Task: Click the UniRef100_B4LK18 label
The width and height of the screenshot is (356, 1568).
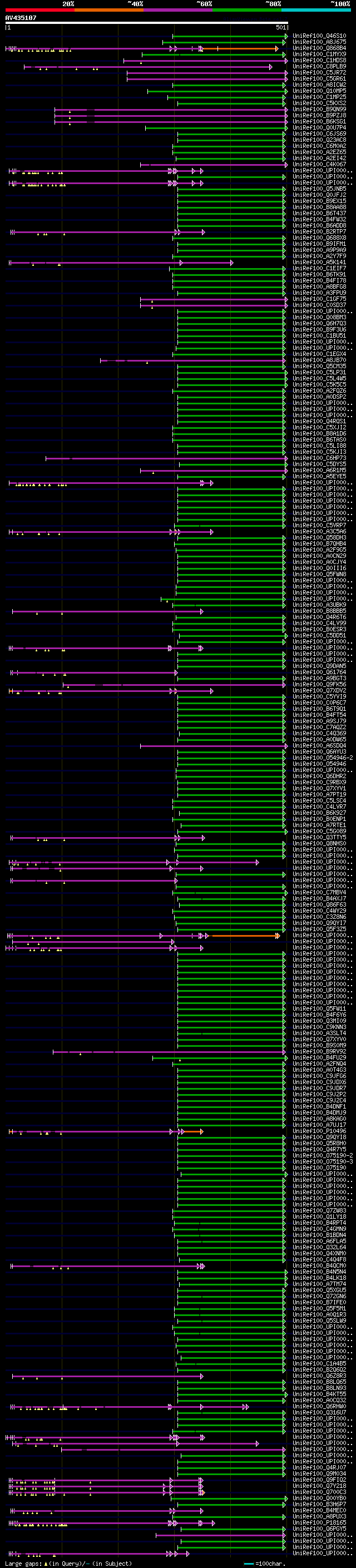Action: click(319, 1278)
